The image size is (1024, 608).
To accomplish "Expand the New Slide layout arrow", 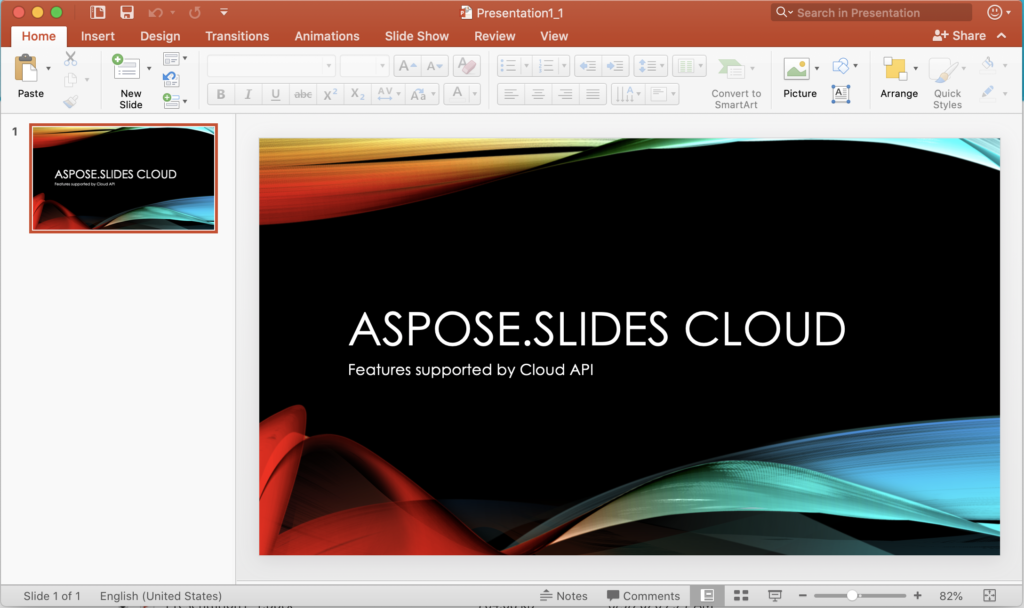I will (149, 68).
